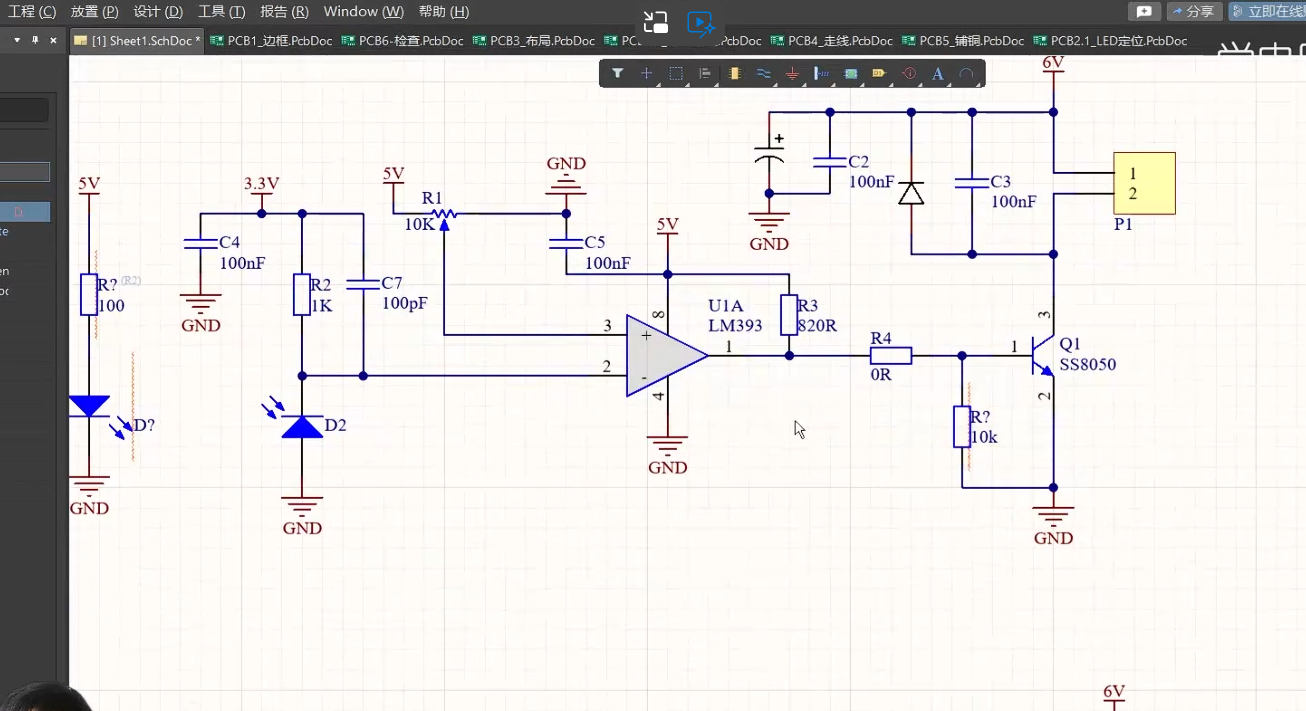Image resolution: width=1306 pixels, height=711 pixels.
Task: Click the search field in left panel
Action: pos(25,110)
